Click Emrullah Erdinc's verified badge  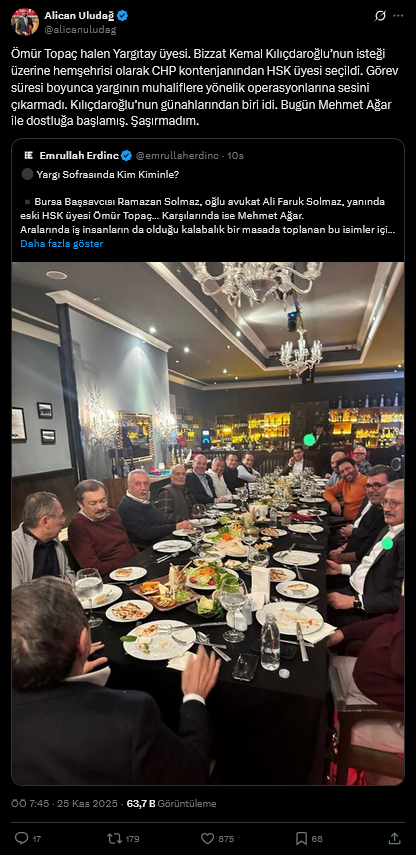(x=127, y=156)
